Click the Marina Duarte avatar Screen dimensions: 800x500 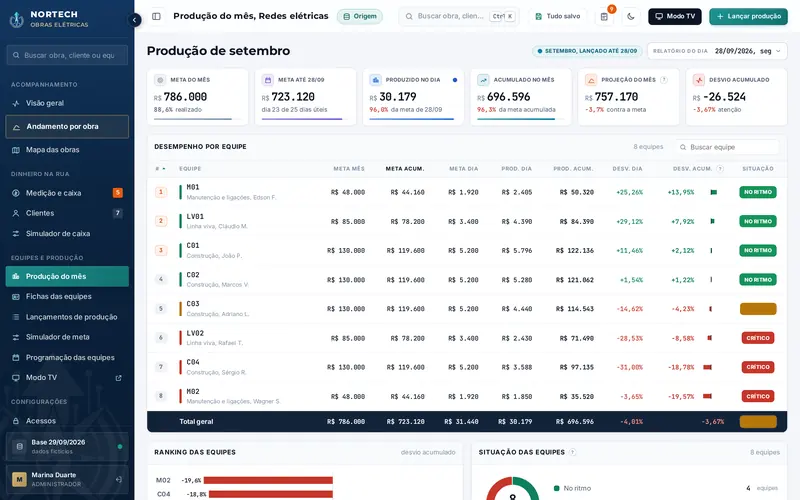pyautogui.click(x=19, y=480)
